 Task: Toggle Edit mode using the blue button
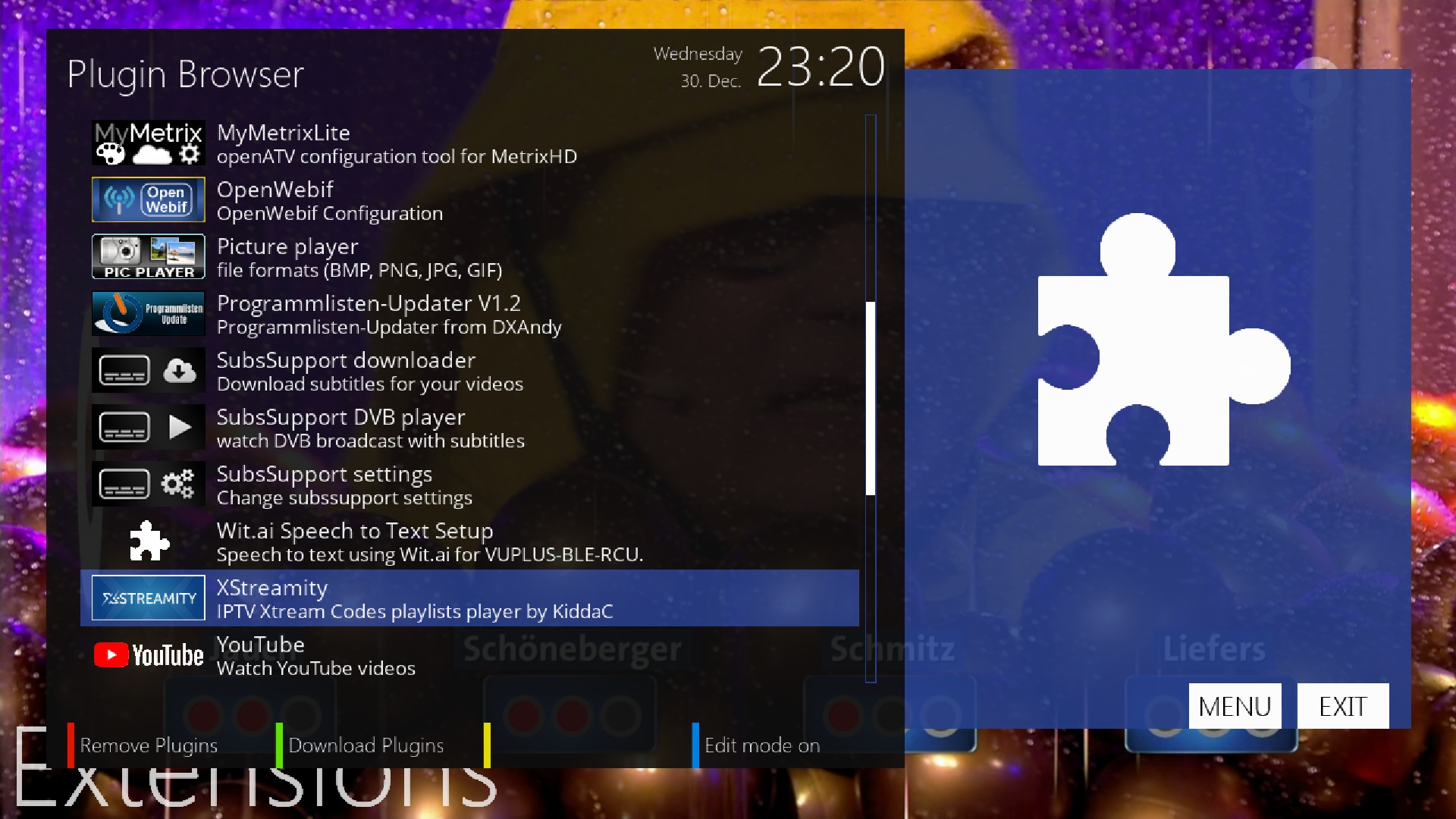coord(761,745)
